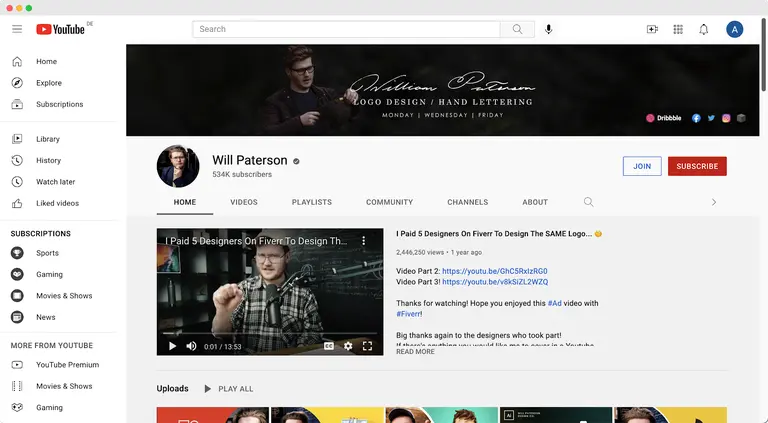Seek on the video progress bar
This screenshot has width=768, height=423.
tap(270, 334)
